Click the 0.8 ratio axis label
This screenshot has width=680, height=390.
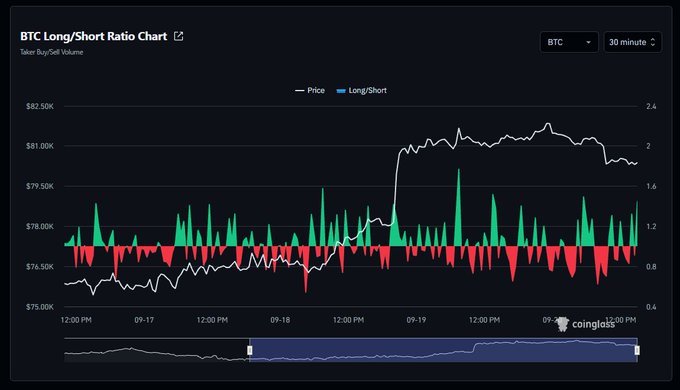point(651,267)
